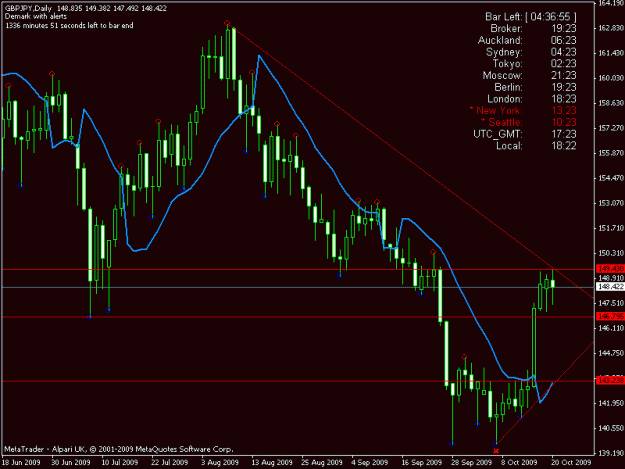Click the red '149.430' price level label
The height and width of the screenshot is (469, 625).
point(610,269)
